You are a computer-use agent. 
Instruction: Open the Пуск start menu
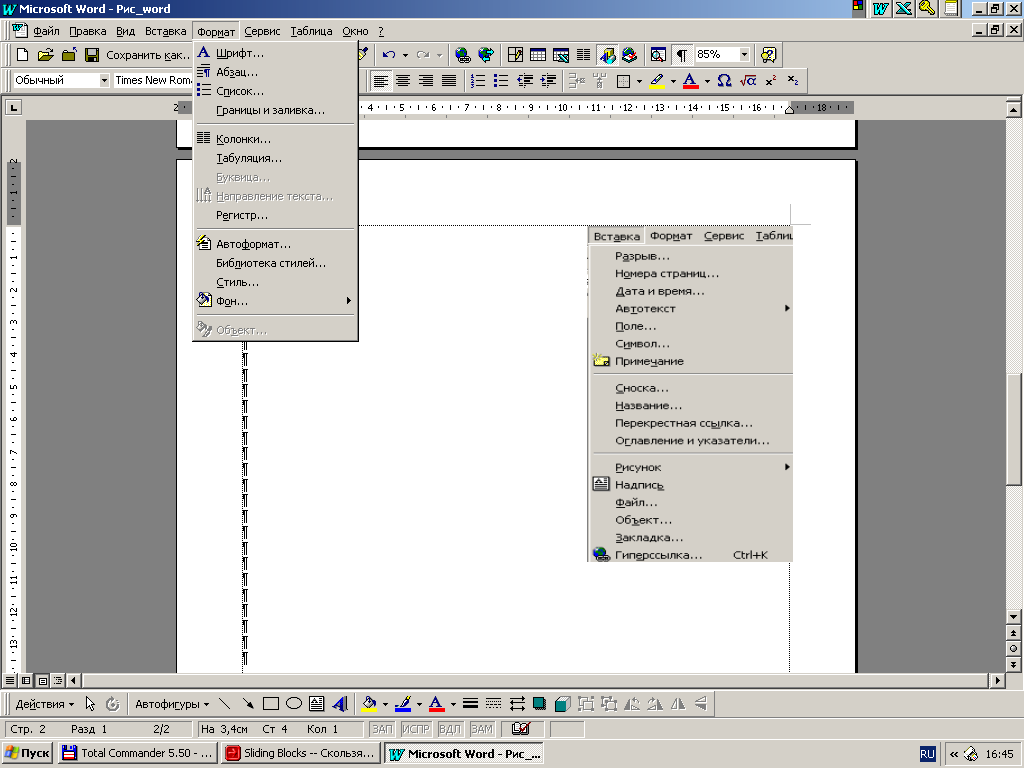pyautogui.click(x=27, y=753)
